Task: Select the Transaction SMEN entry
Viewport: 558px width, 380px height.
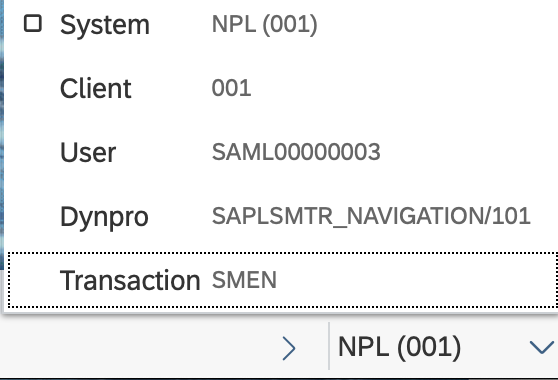Action: 283,280
